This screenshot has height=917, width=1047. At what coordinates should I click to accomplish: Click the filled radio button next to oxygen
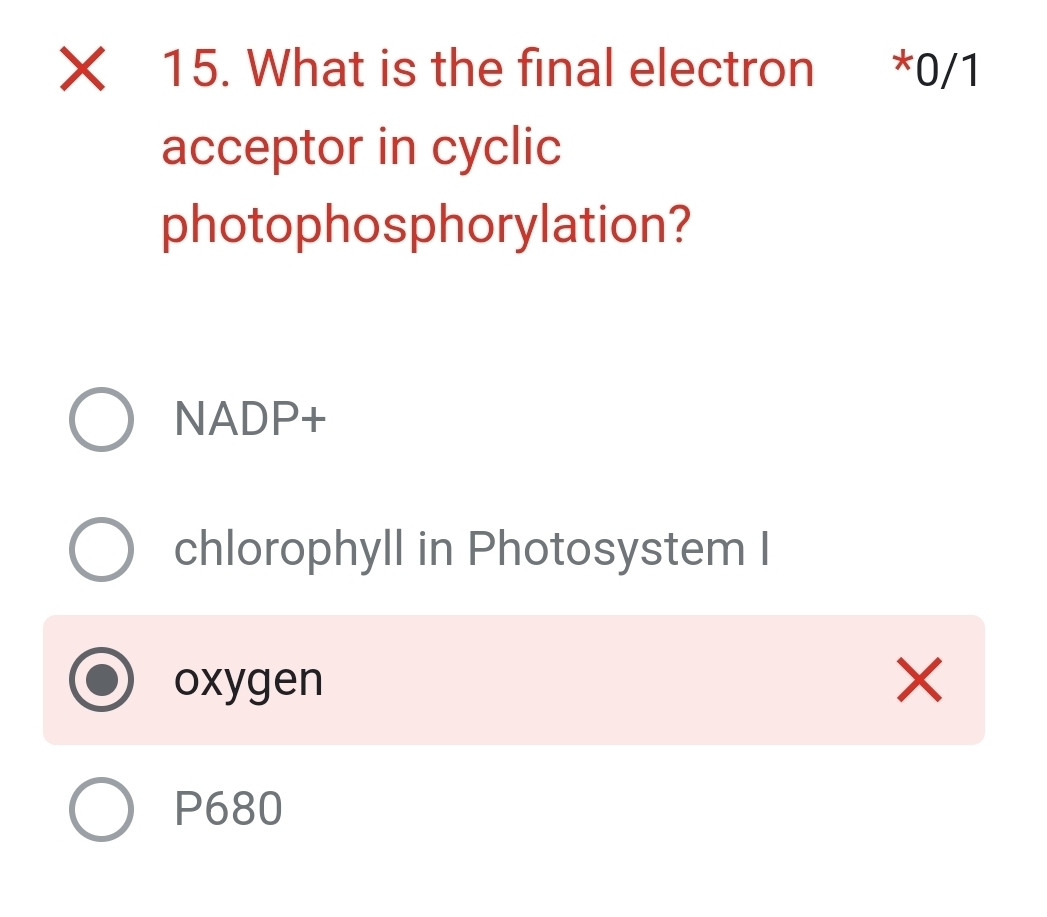click(100, 681)
